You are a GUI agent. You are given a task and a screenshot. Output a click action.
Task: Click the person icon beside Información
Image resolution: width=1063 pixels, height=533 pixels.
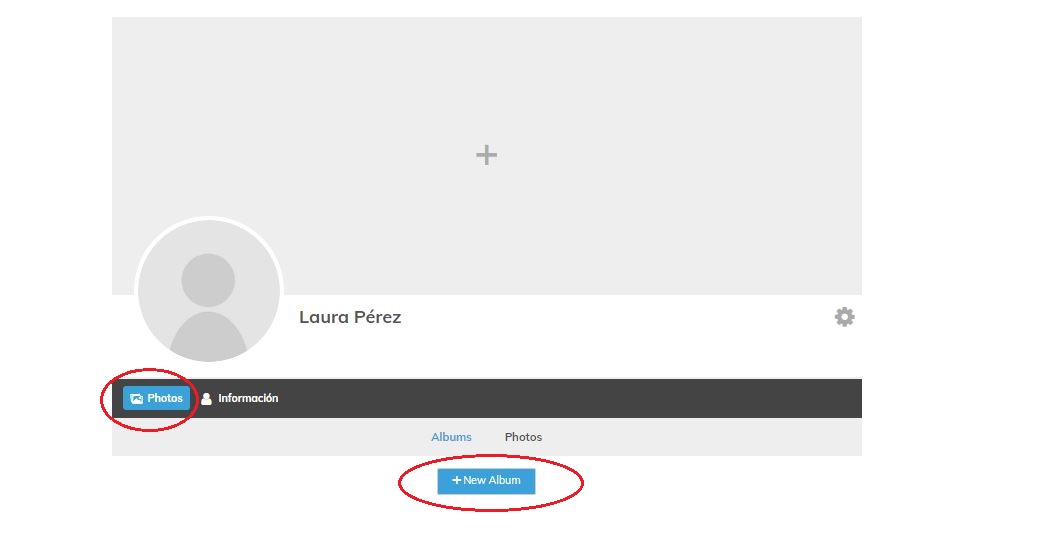click(x=206, y=399)
